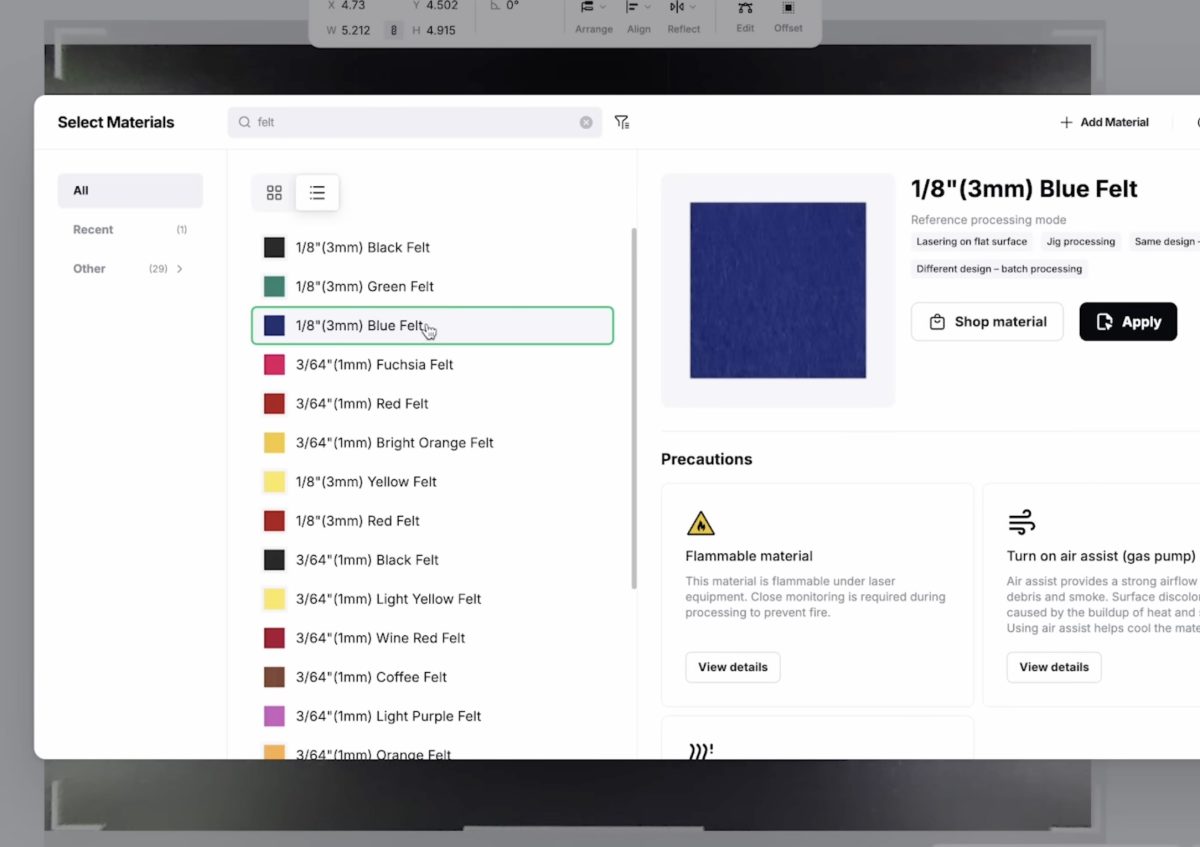Click Add Material

[x=1104, y=122]
